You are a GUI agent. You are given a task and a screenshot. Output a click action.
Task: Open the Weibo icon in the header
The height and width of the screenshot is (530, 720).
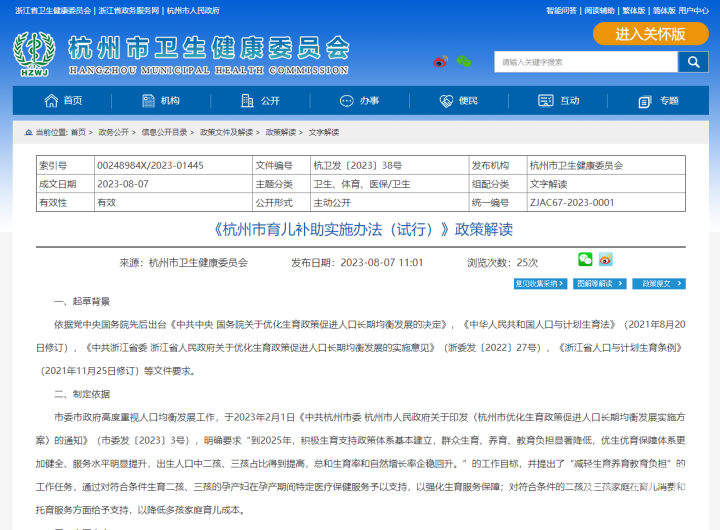point(441,62)
